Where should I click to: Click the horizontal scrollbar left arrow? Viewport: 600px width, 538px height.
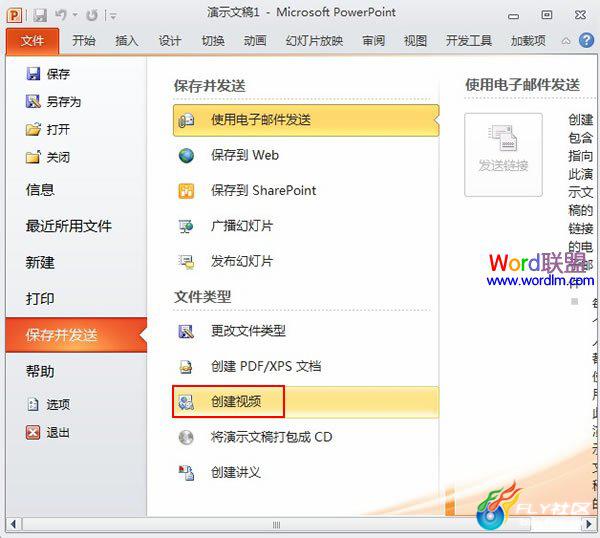[13, 524]
